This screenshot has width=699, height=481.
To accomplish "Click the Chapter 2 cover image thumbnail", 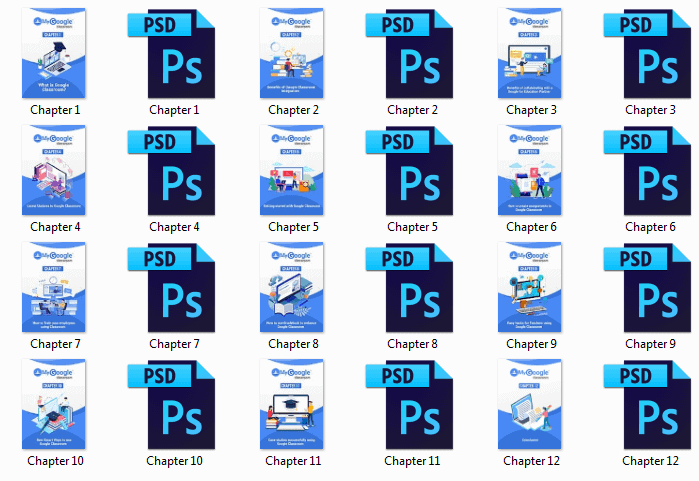I will [x=292, y=53].
